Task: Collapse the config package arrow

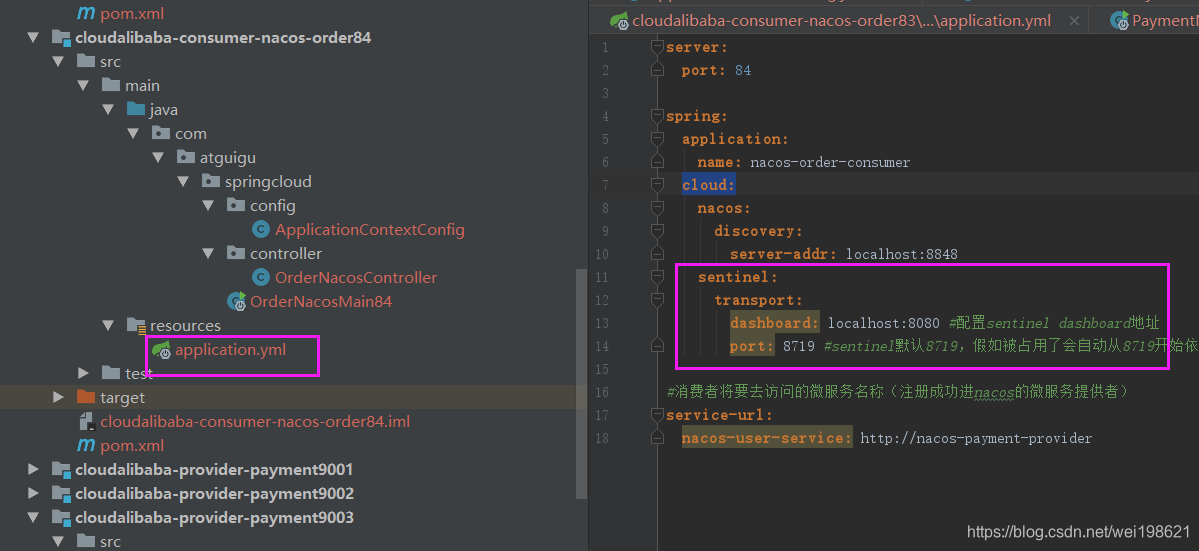Action: (x=209, y=206)
